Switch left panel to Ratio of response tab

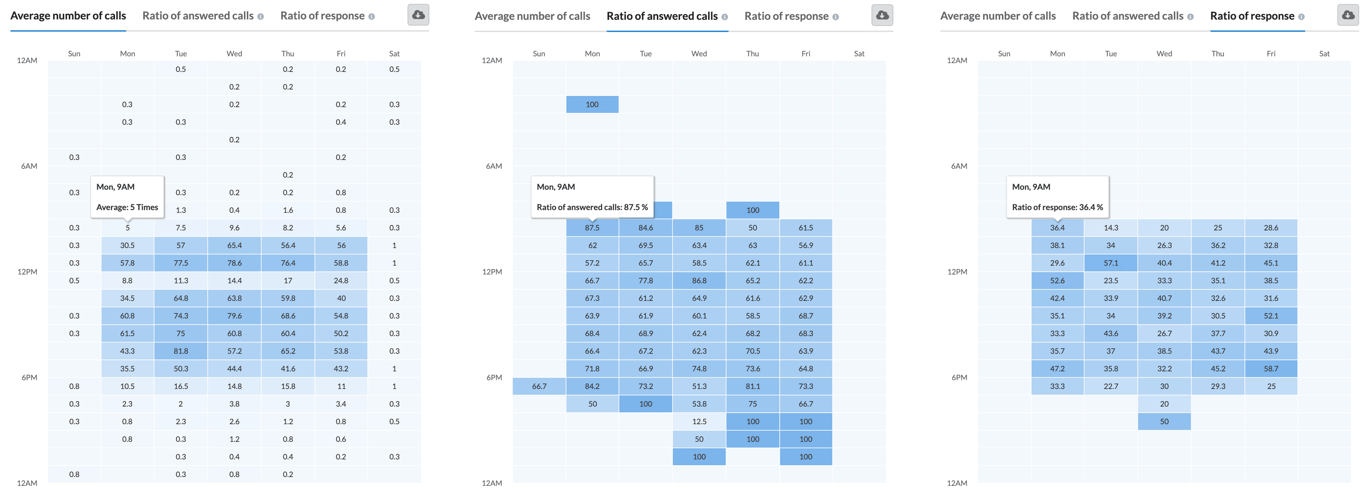click(322, 16)
